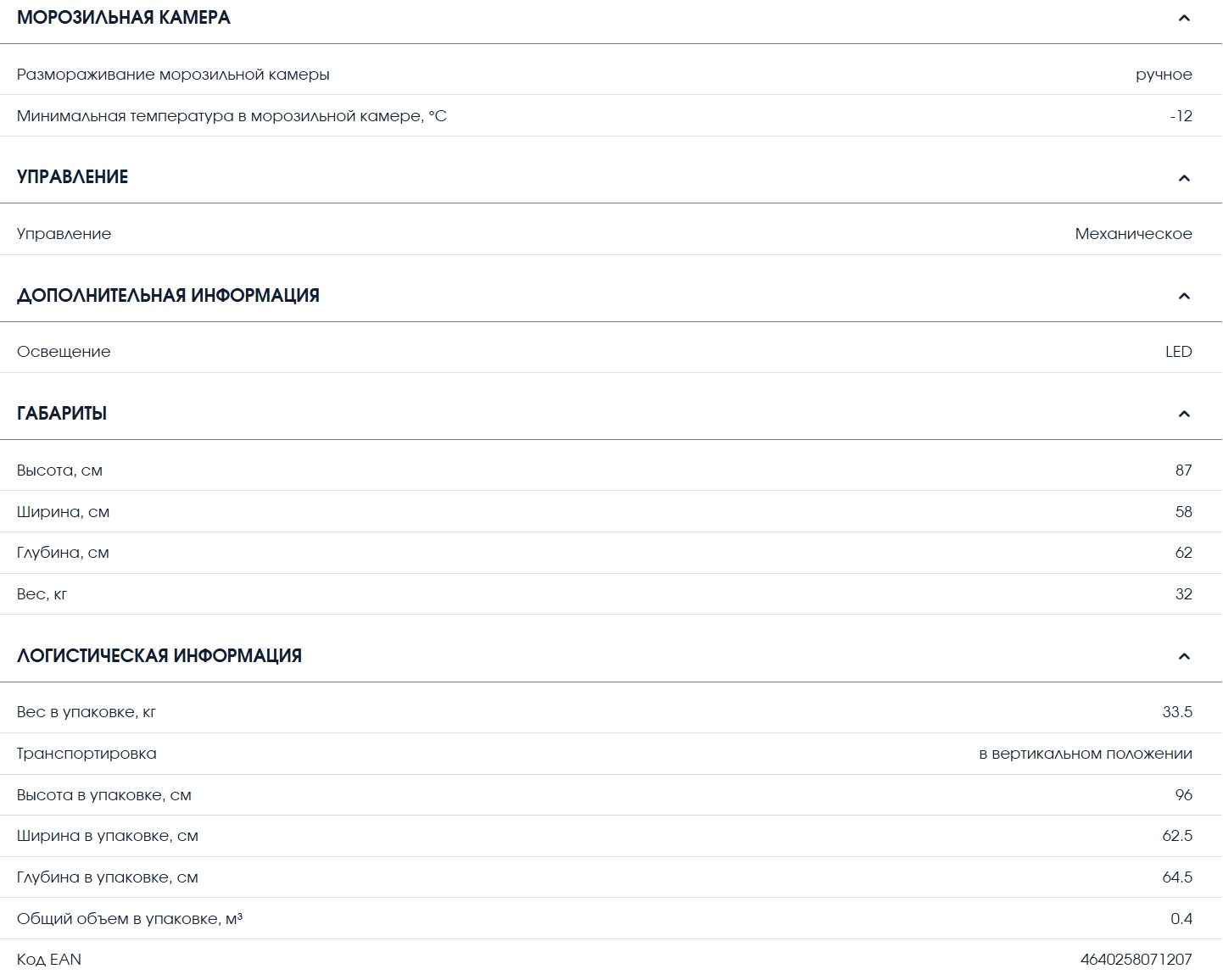This screenshot has width=1223, height=980.
Task: Click the Код EAN label
Action: [x=49, y=960]
